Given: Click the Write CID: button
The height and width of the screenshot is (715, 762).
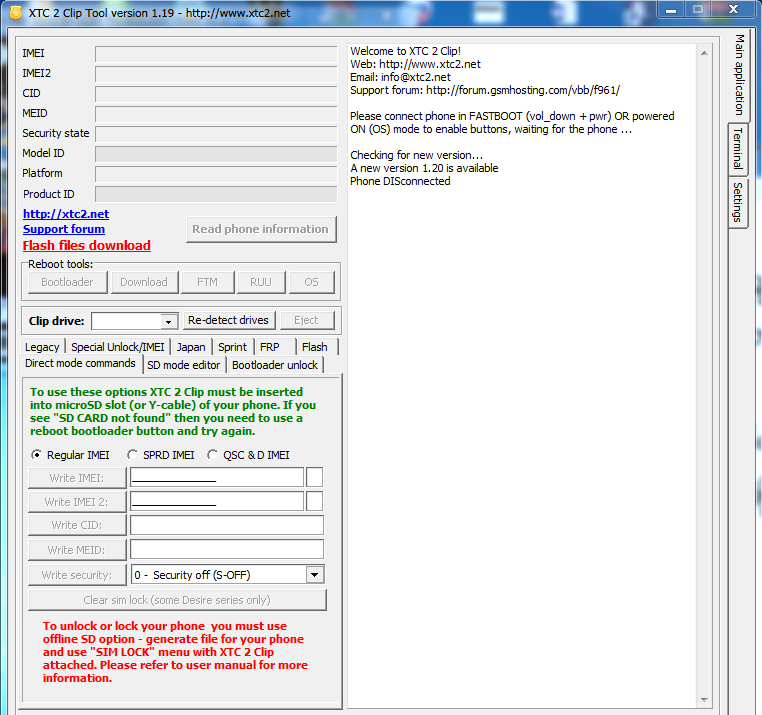Looking at the screenshot, I should [x=77, y=525].
